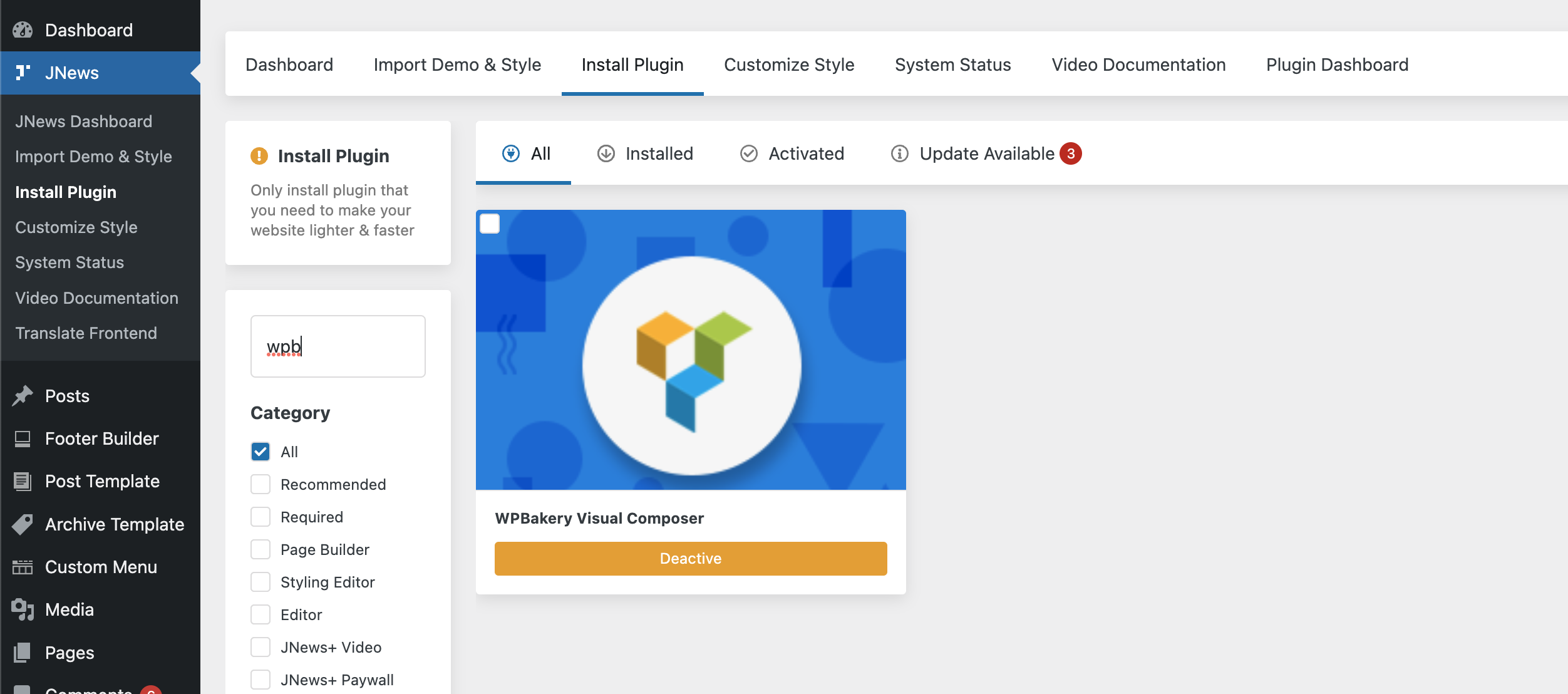1568x694 pixels.
Task: Open the Pages menu in sidebar
Action: tap(100, 653)
